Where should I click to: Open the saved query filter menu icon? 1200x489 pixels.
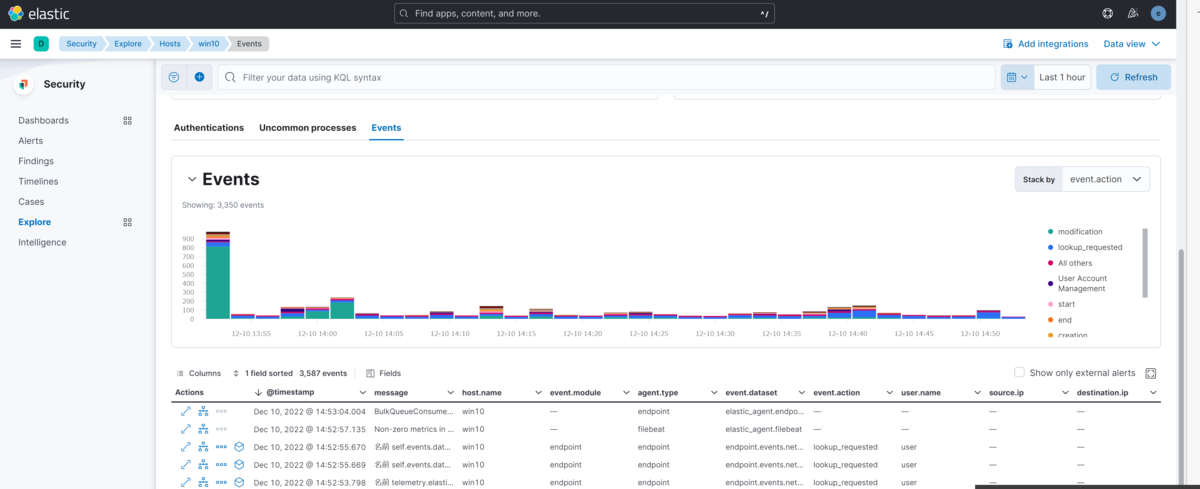coord(174,77)
